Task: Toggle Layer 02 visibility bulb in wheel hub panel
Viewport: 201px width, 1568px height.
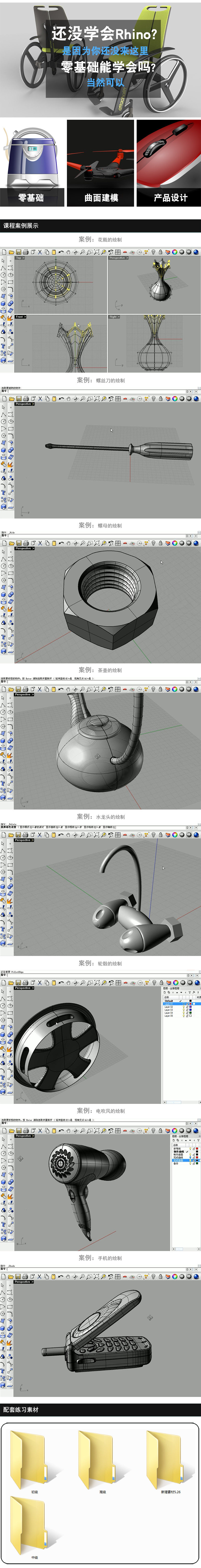Action: [184, 1007]
